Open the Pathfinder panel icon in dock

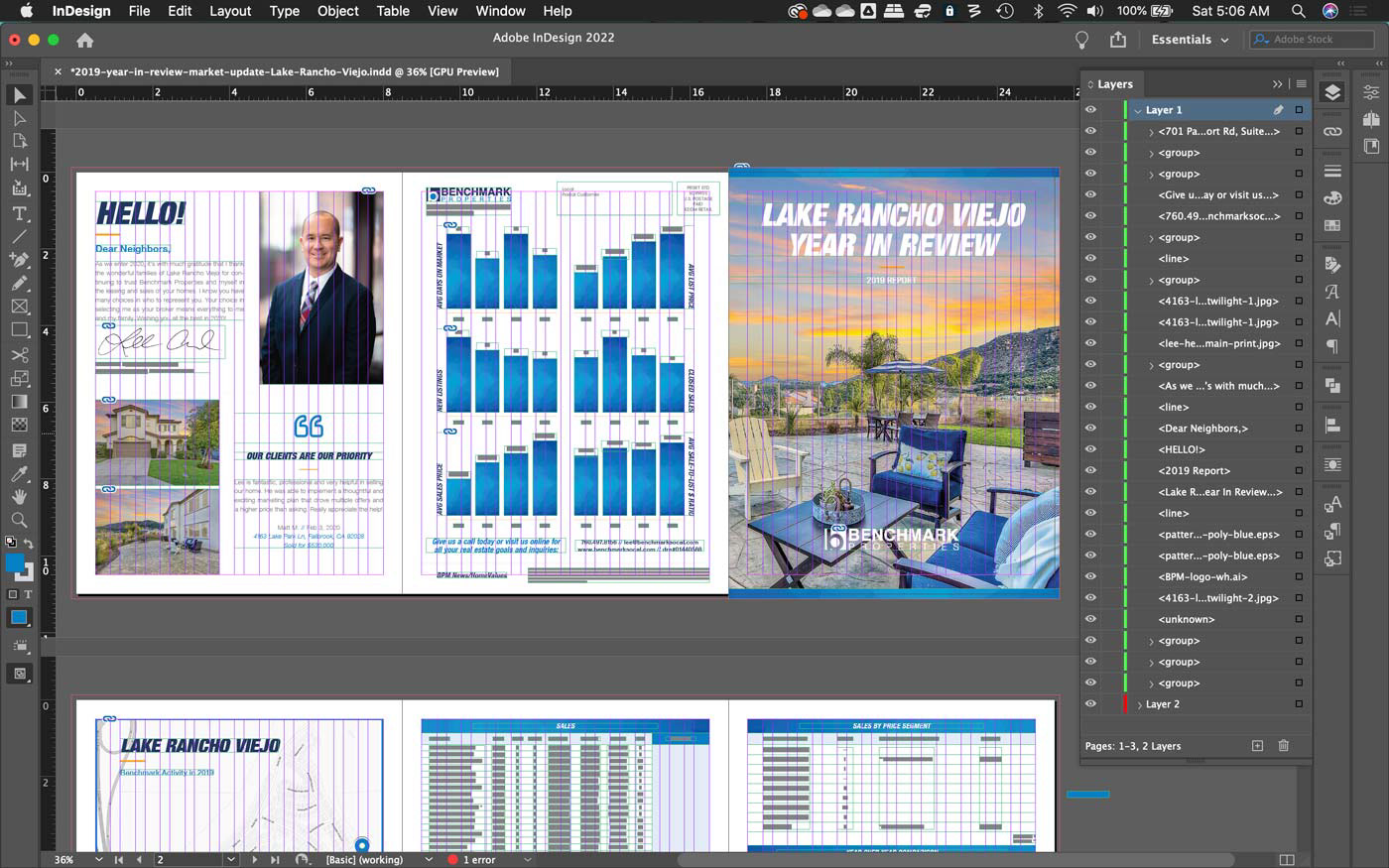(x=1332, y=386)
